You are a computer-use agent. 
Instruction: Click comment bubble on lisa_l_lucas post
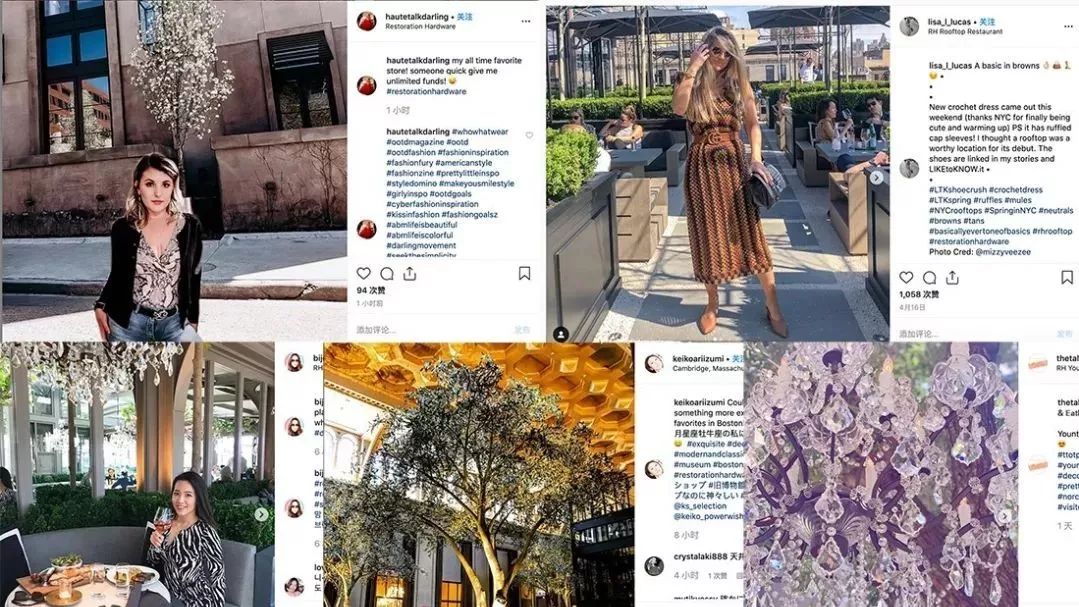tap(930, 278)
